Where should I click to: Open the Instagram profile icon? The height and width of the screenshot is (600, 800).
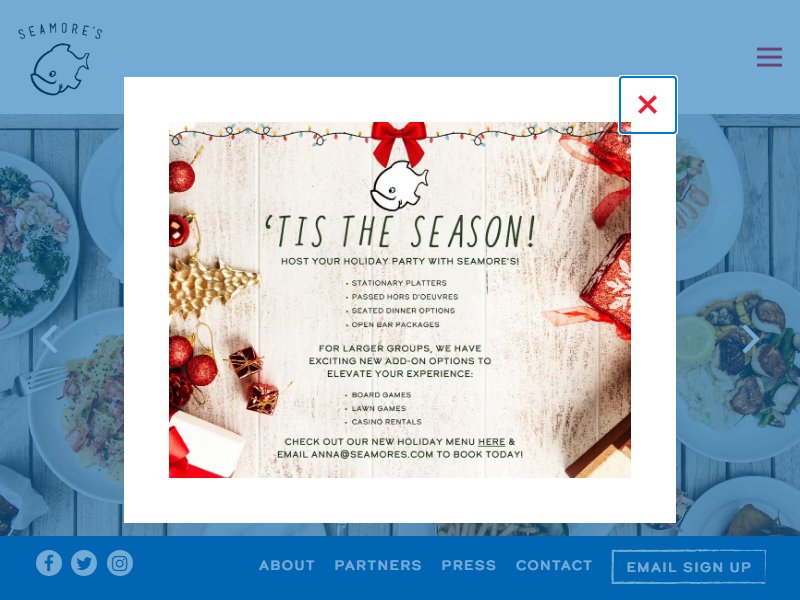[x=120, y=563]
